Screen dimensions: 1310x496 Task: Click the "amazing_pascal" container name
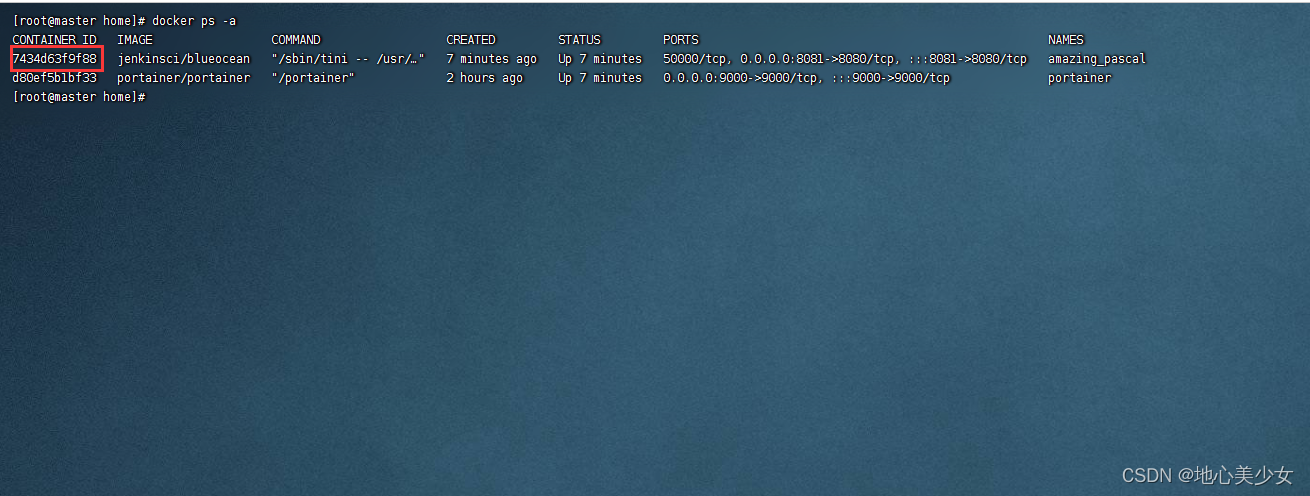point(1097,59)
